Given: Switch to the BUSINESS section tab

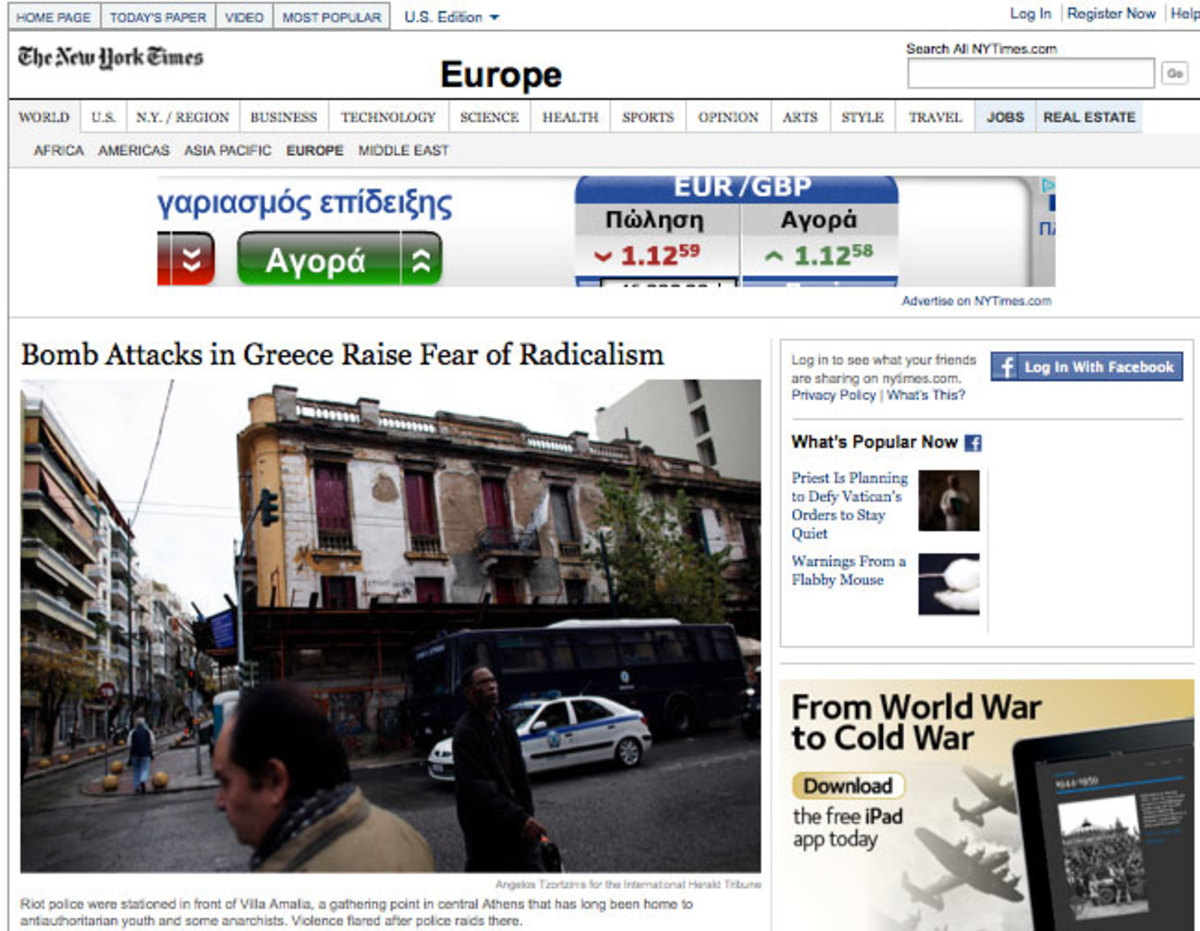Looking at the screenshot, I should [283, 117].
